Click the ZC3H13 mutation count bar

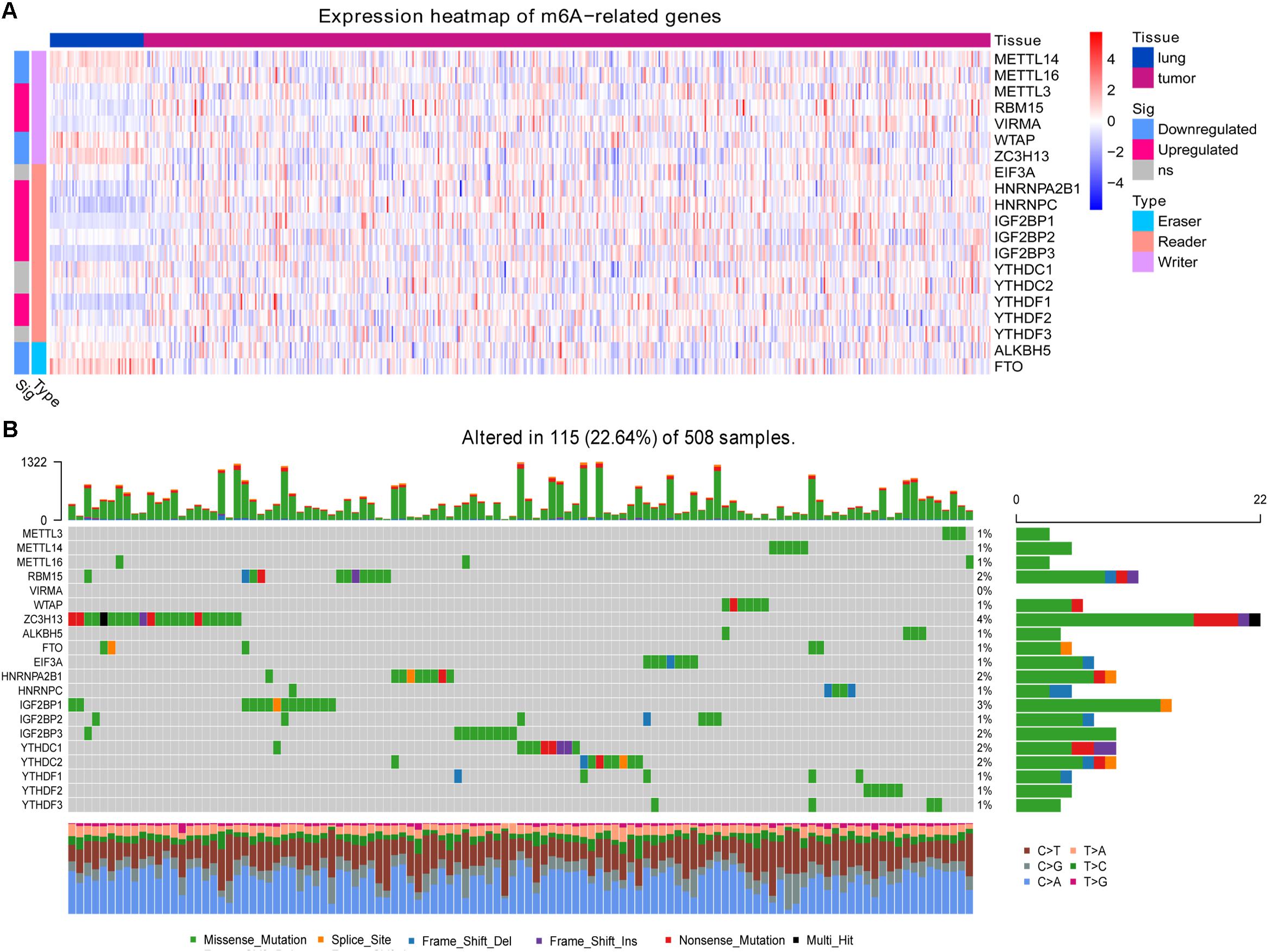tap(1138, 620)
